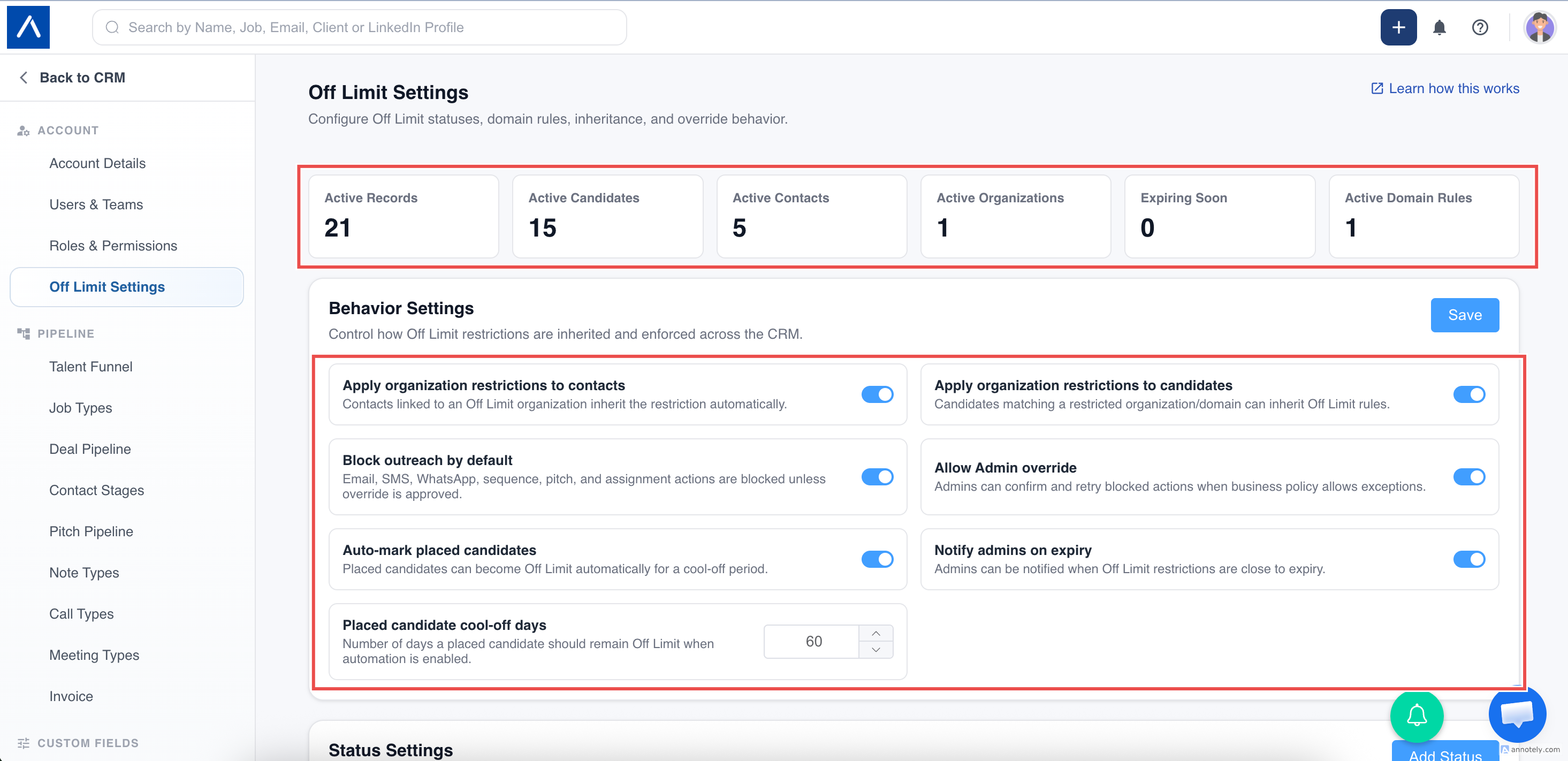1568x761 pixels.
Task: Click the Pipeline section icon
Action: click(x=23, y=333)
